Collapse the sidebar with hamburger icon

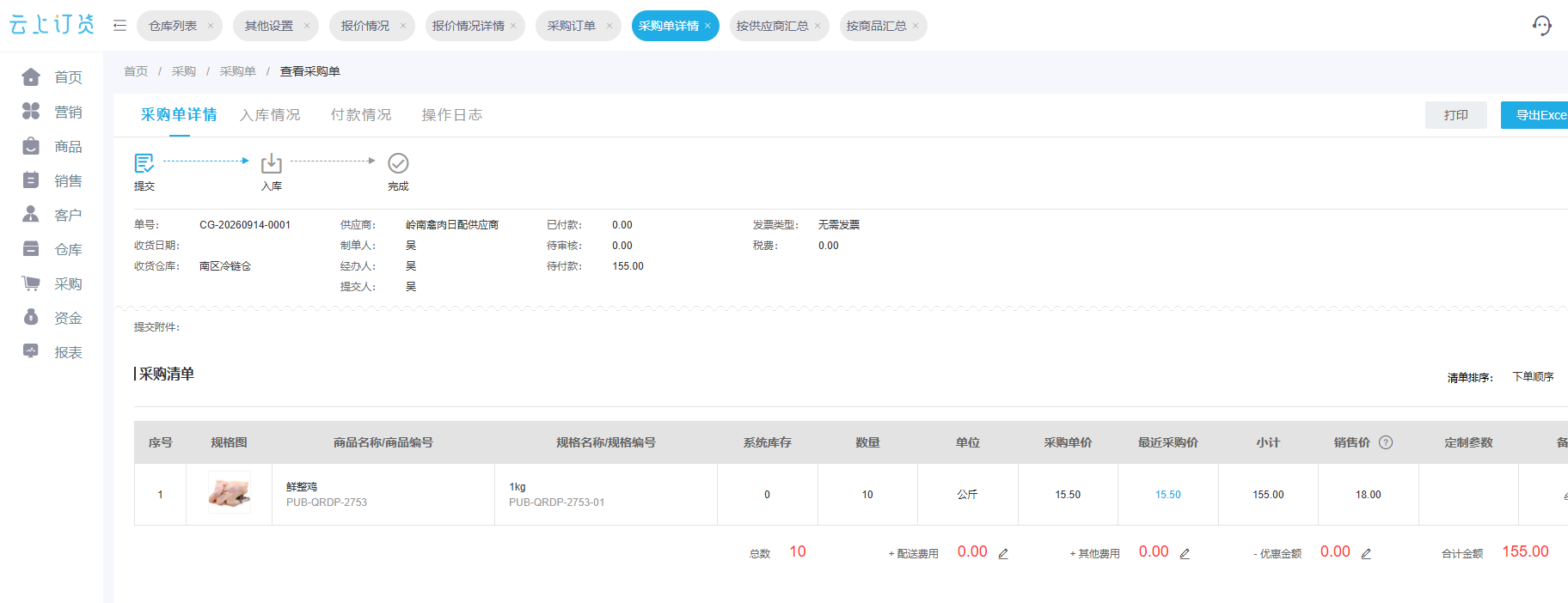pos(119,26)
